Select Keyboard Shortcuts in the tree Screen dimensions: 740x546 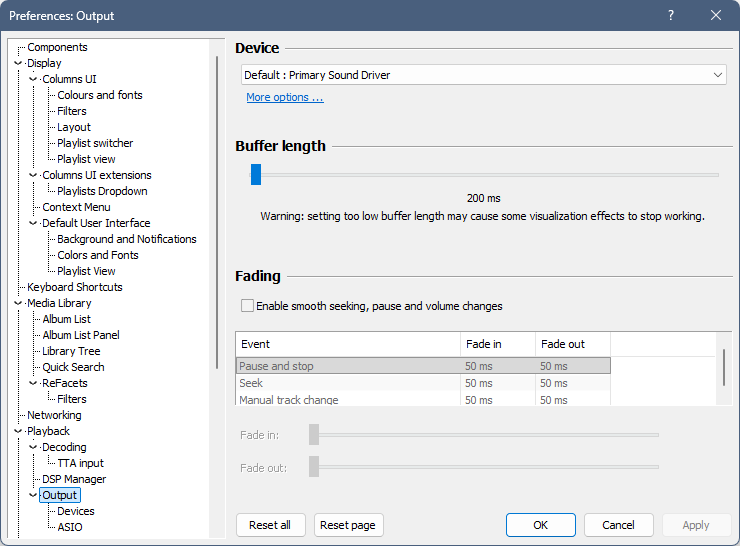click(x=75, y=287)
